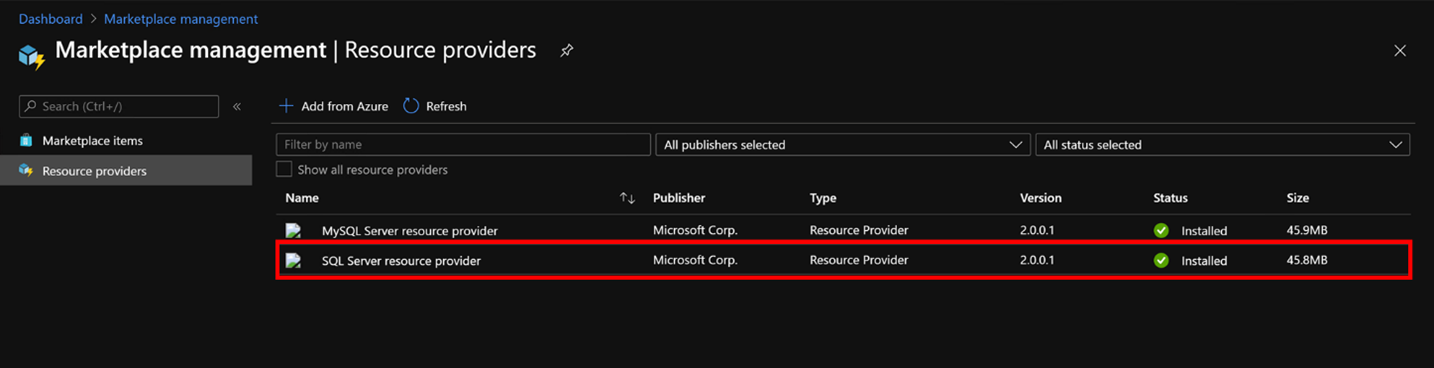
Task: Click the Add from Azure button
Action: pyautogui.click(x=333, y=106)
